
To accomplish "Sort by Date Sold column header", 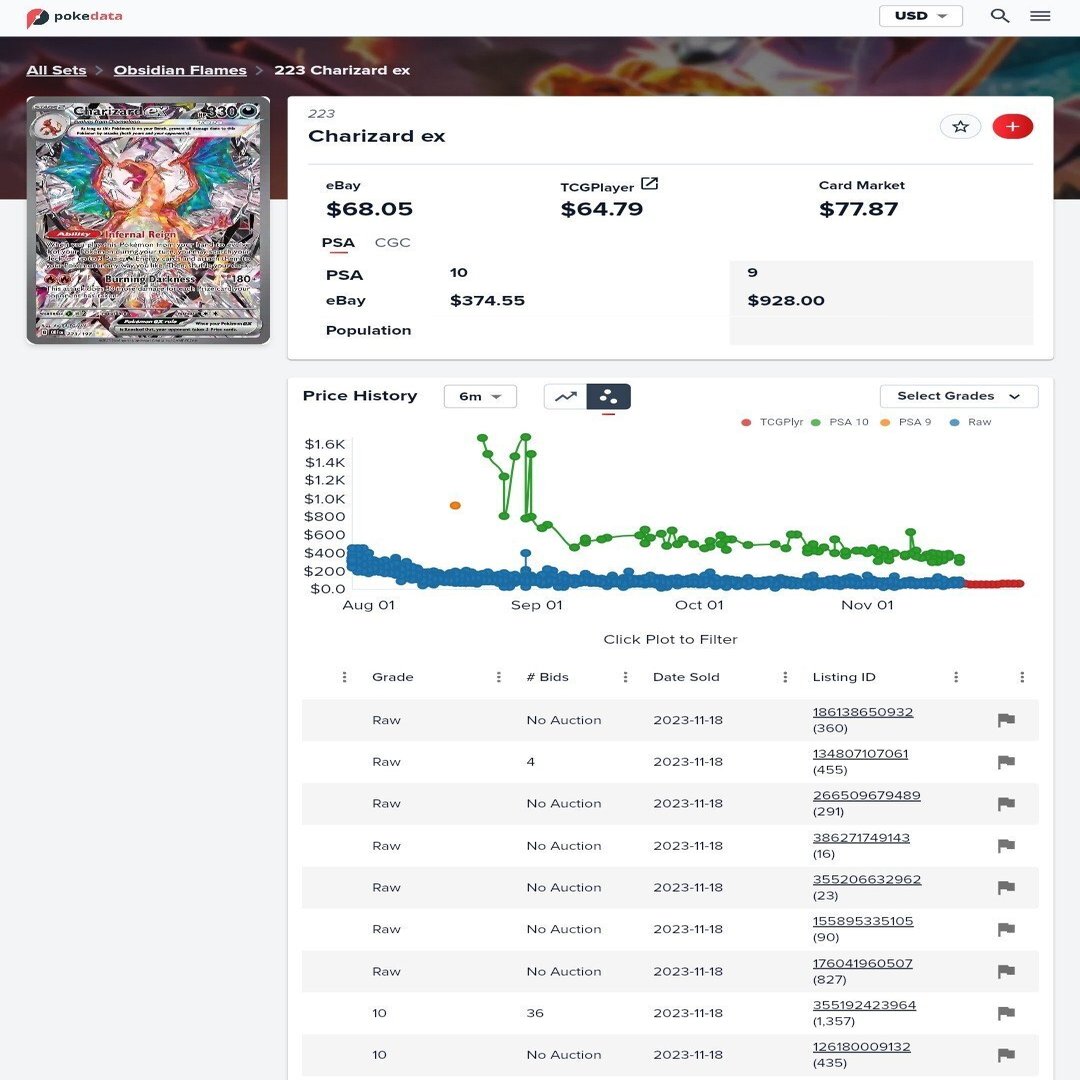I will point(686,677).
